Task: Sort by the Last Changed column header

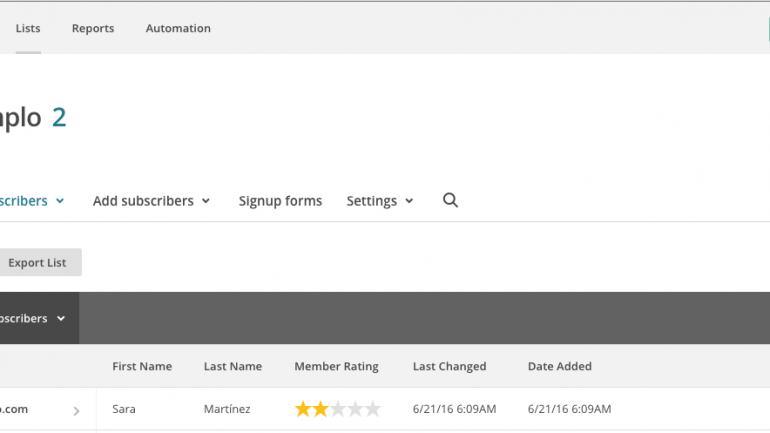Action: (449, 366)
